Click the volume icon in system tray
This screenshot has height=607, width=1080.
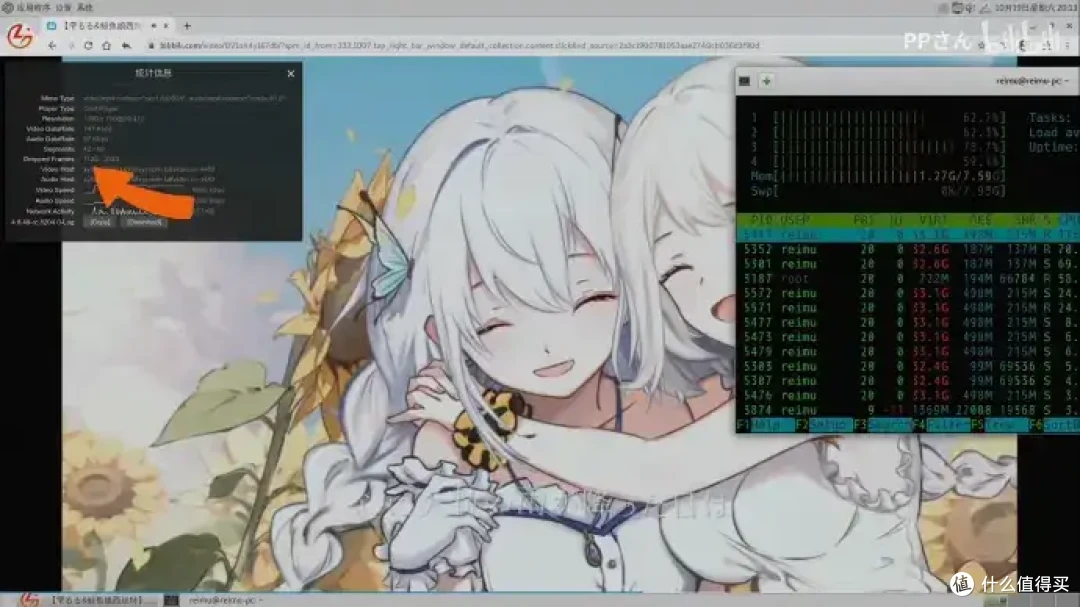(x=970, y=8)
